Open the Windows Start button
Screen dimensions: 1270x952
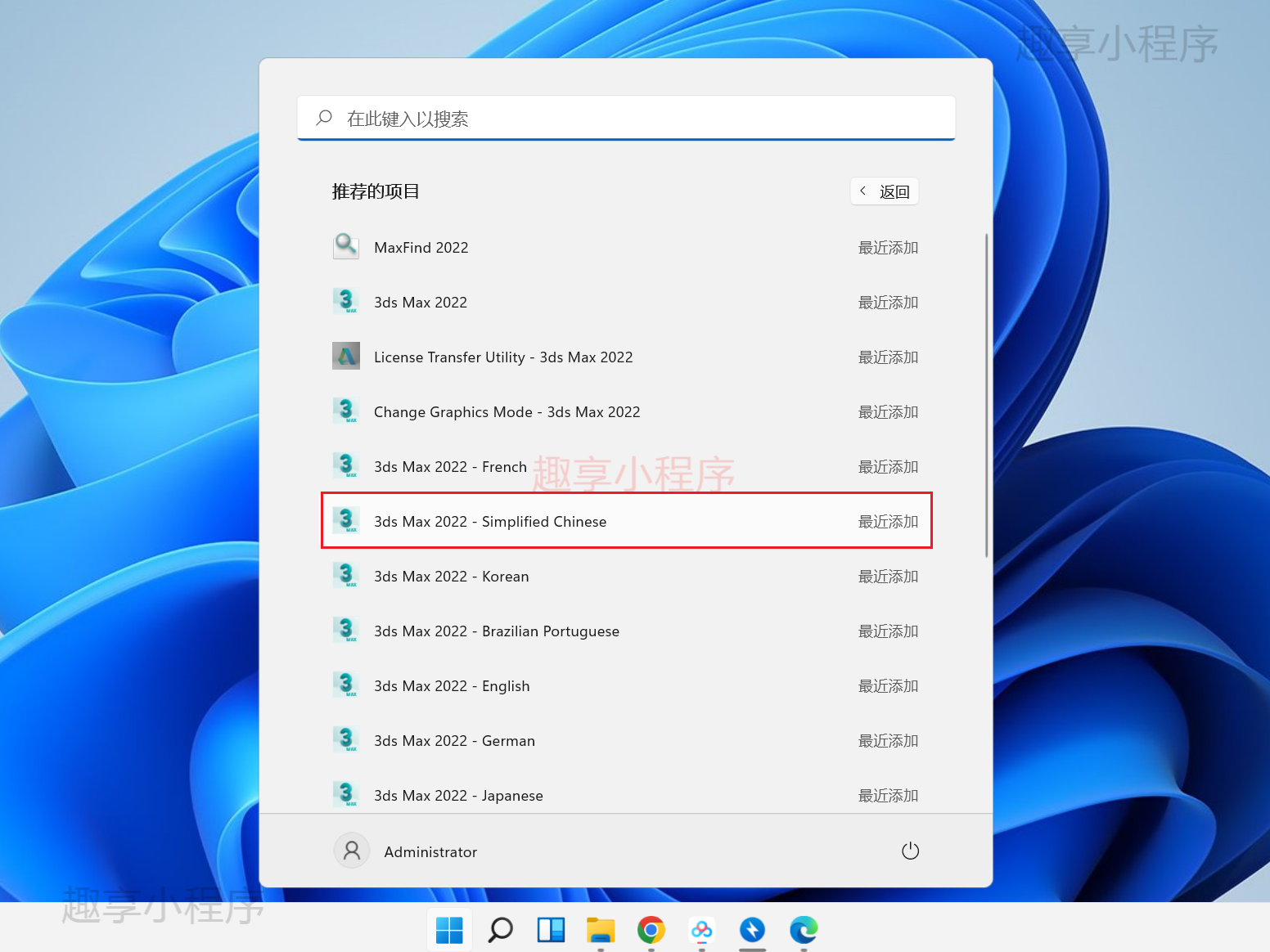[x=449, y=930]
